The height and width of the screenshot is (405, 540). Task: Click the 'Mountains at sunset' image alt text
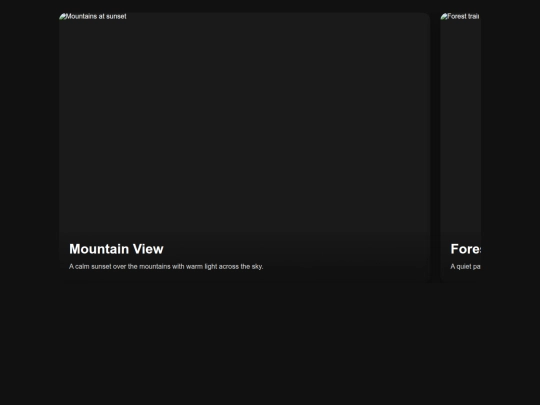coord(96,17)
